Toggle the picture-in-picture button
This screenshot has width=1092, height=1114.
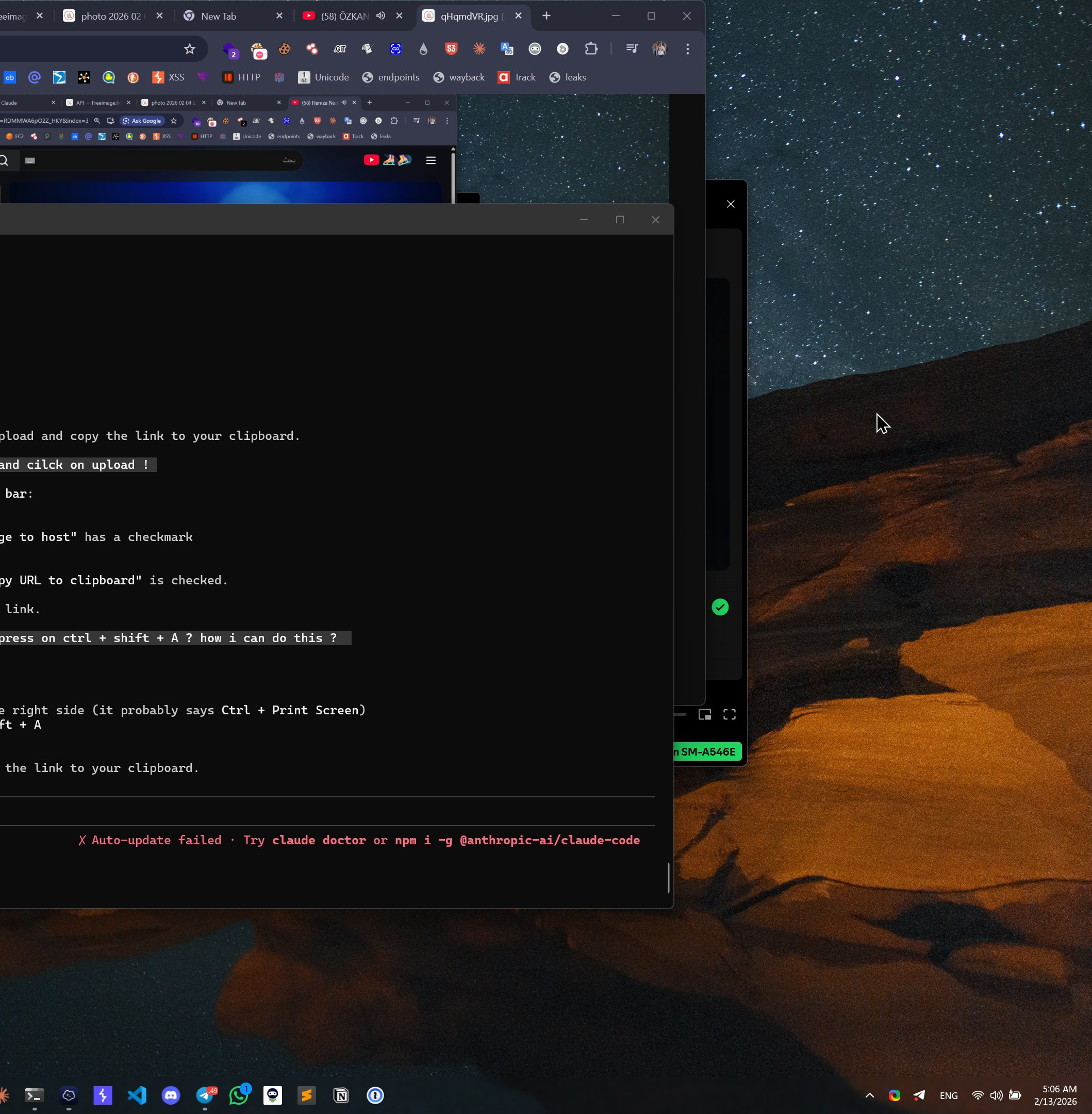704,714
